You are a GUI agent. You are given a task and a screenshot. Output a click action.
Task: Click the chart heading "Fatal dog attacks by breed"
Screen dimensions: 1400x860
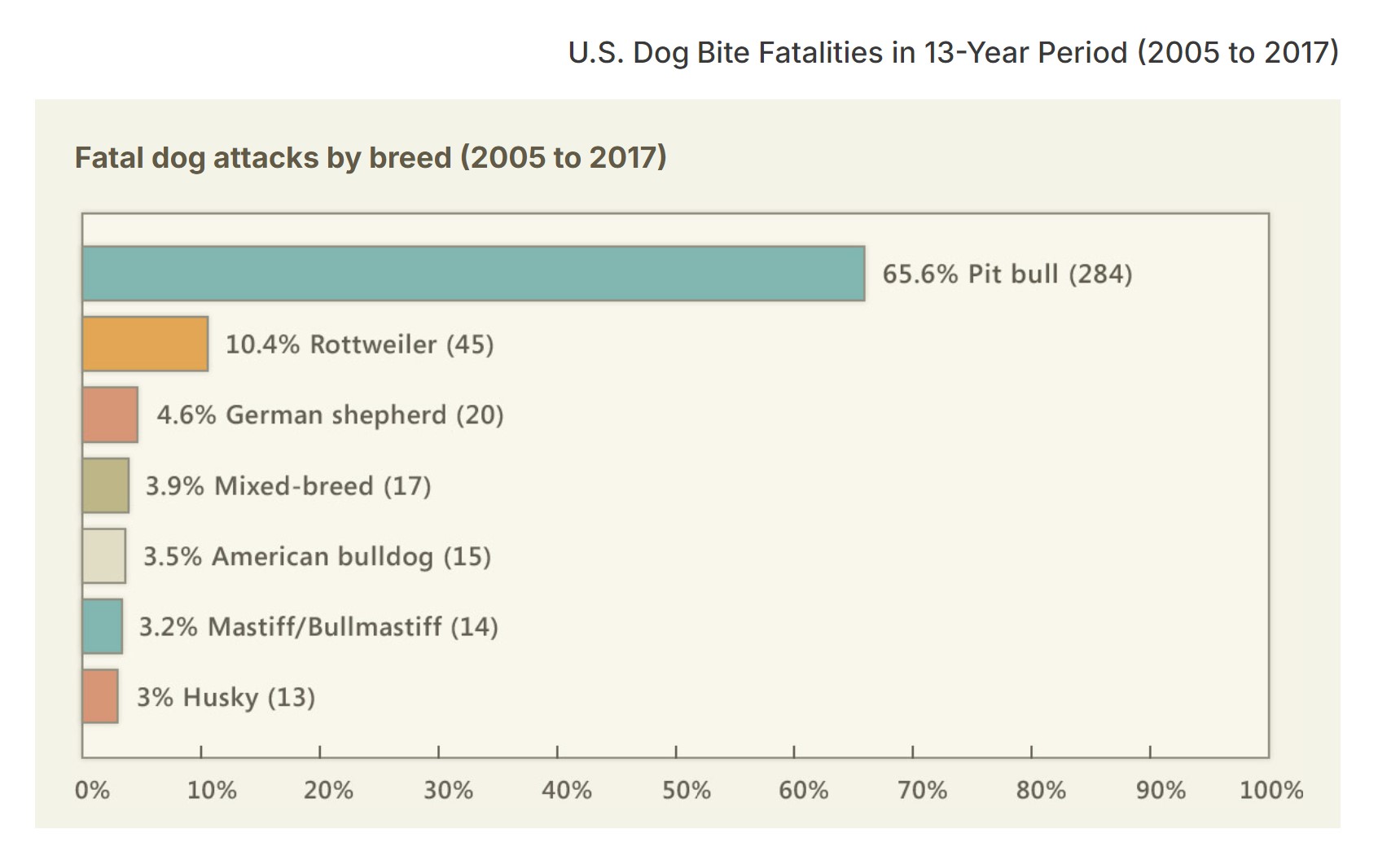[371, 157]
